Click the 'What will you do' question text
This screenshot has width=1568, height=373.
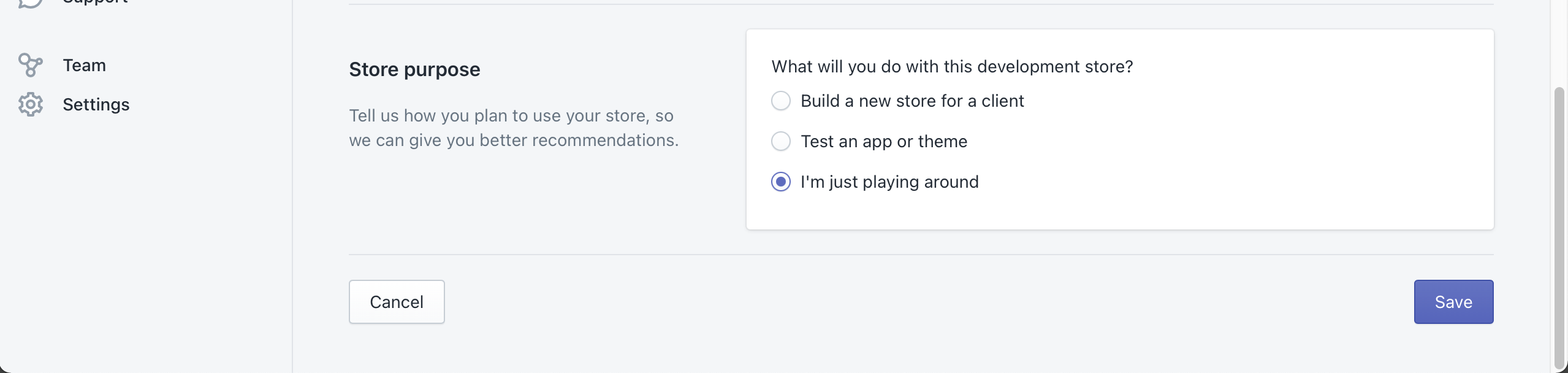952,66
